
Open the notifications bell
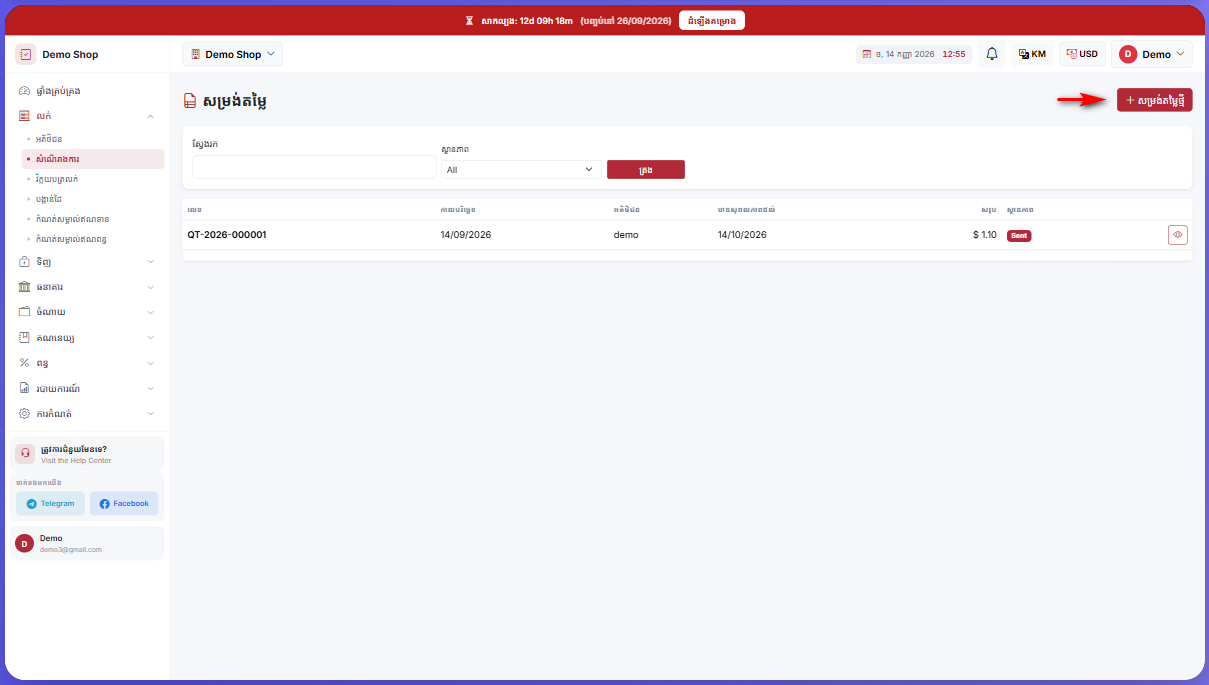coord(992,54)
